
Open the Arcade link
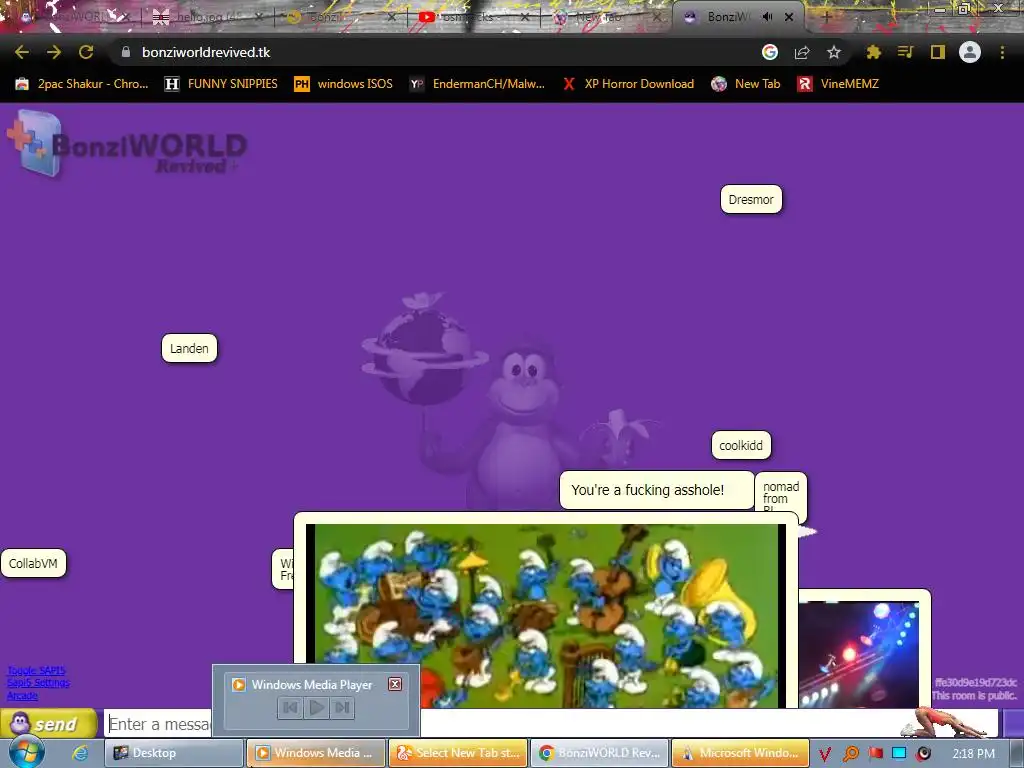[22, 695]
